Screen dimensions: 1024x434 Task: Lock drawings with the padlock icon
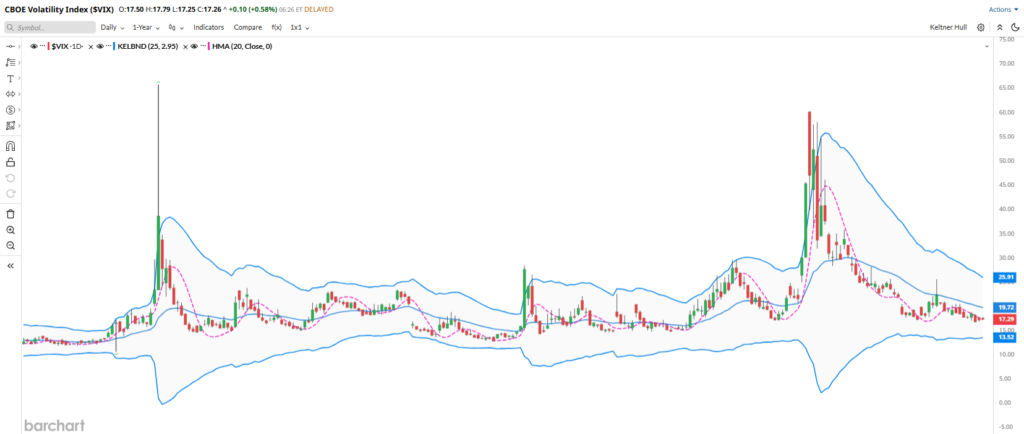pos(10,162)
